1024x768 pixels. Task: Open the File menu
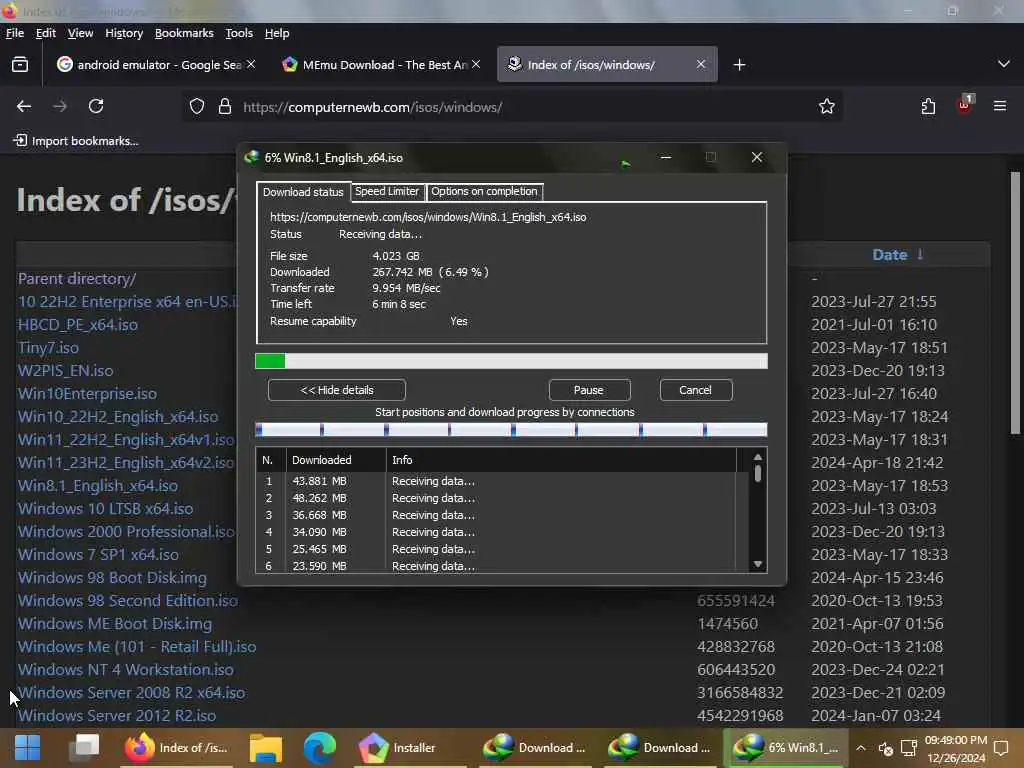14,33
